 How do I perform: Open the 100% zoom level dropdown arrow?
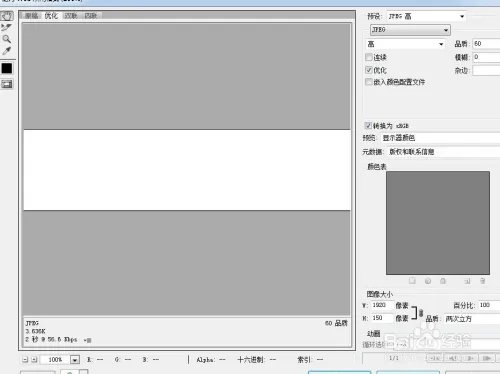pyautogui.click(x=75, y=360)
